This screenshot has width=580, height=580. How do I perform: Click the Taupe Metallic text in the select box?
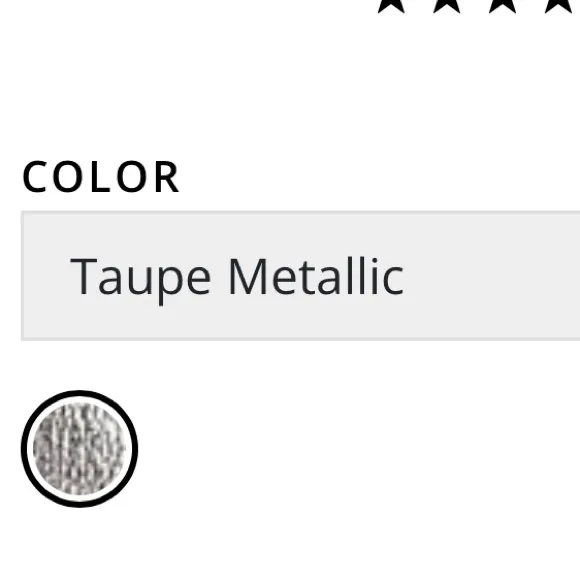[x=237, y=278]
